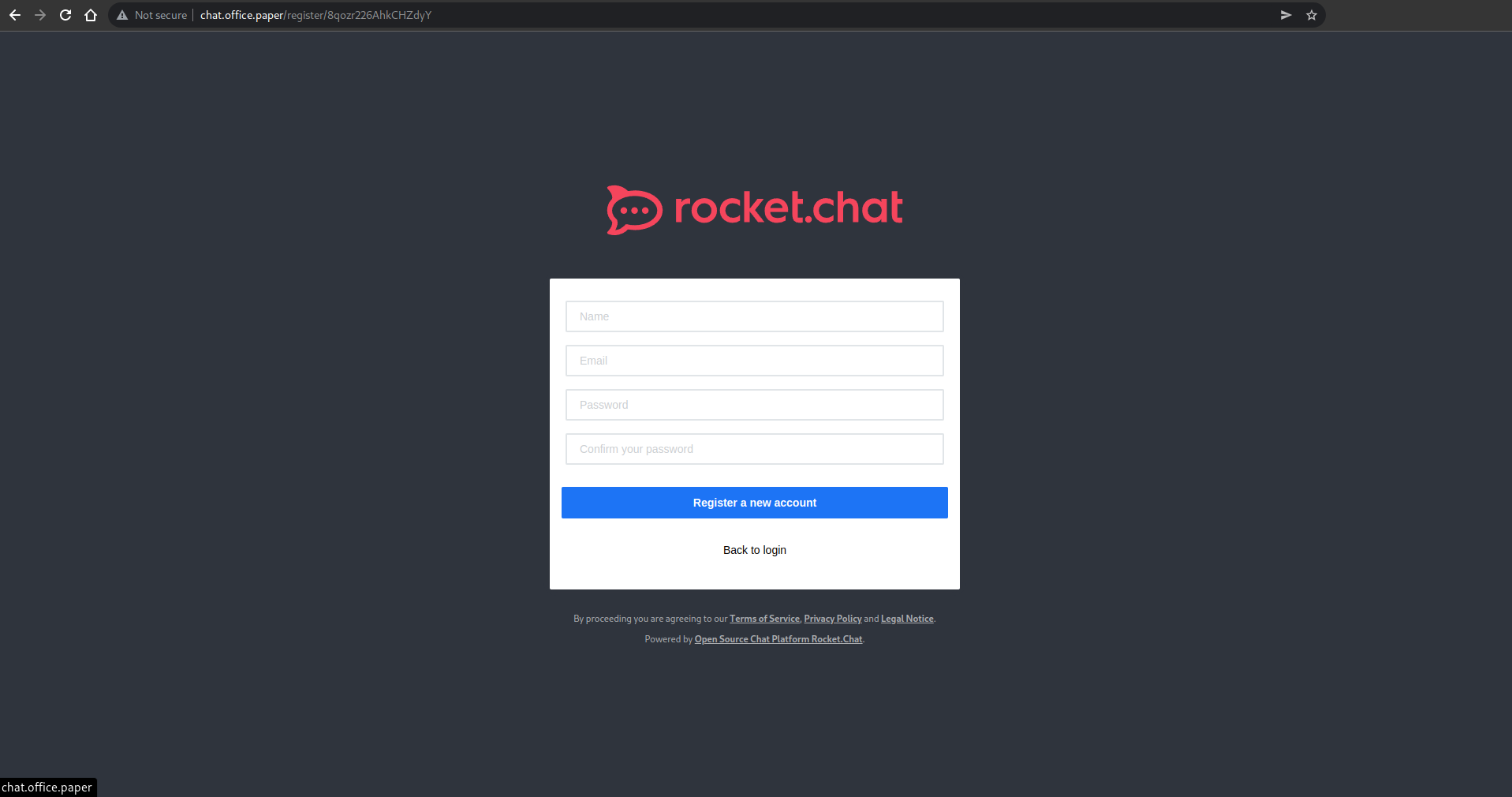Reload the current page
Viewport: 1512px width, 797px height.
[x=65, y=15]
